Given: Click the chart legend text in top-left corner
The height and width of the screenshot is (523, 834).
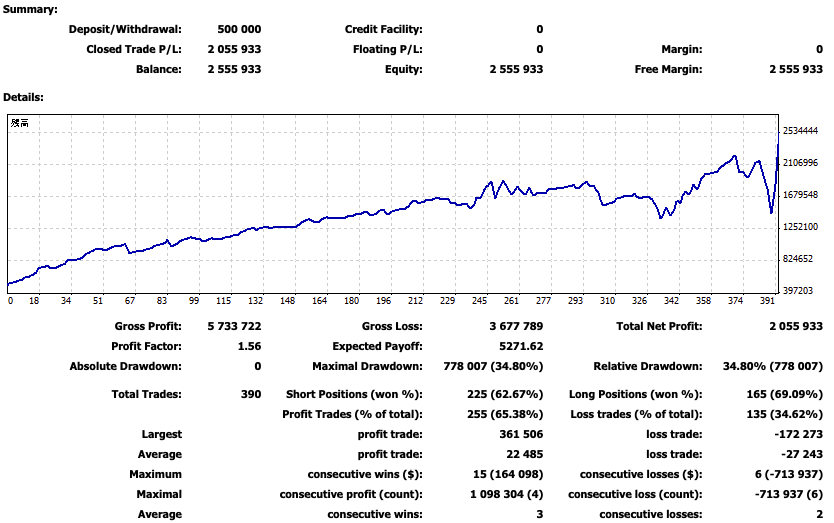Looking at the screenshot, I should point(20,123).
